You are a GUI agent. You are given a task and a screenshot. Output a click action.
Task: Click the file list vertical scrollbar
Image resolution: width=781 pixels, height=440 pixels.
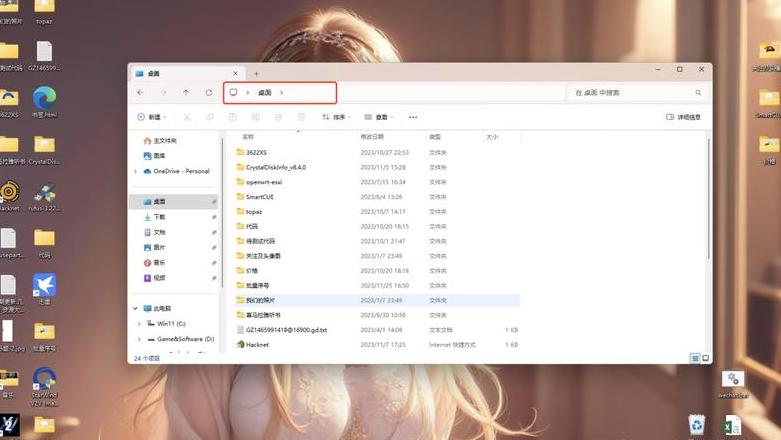pyautogui.click(x=708, y=198)
